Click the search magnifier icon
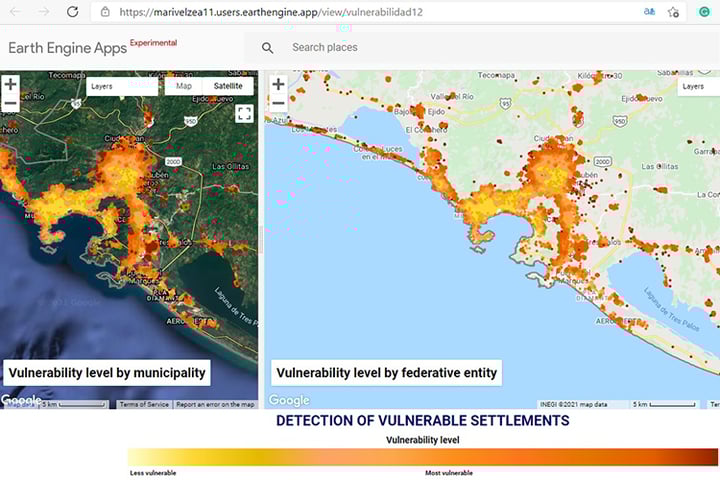 click(267, 47)
